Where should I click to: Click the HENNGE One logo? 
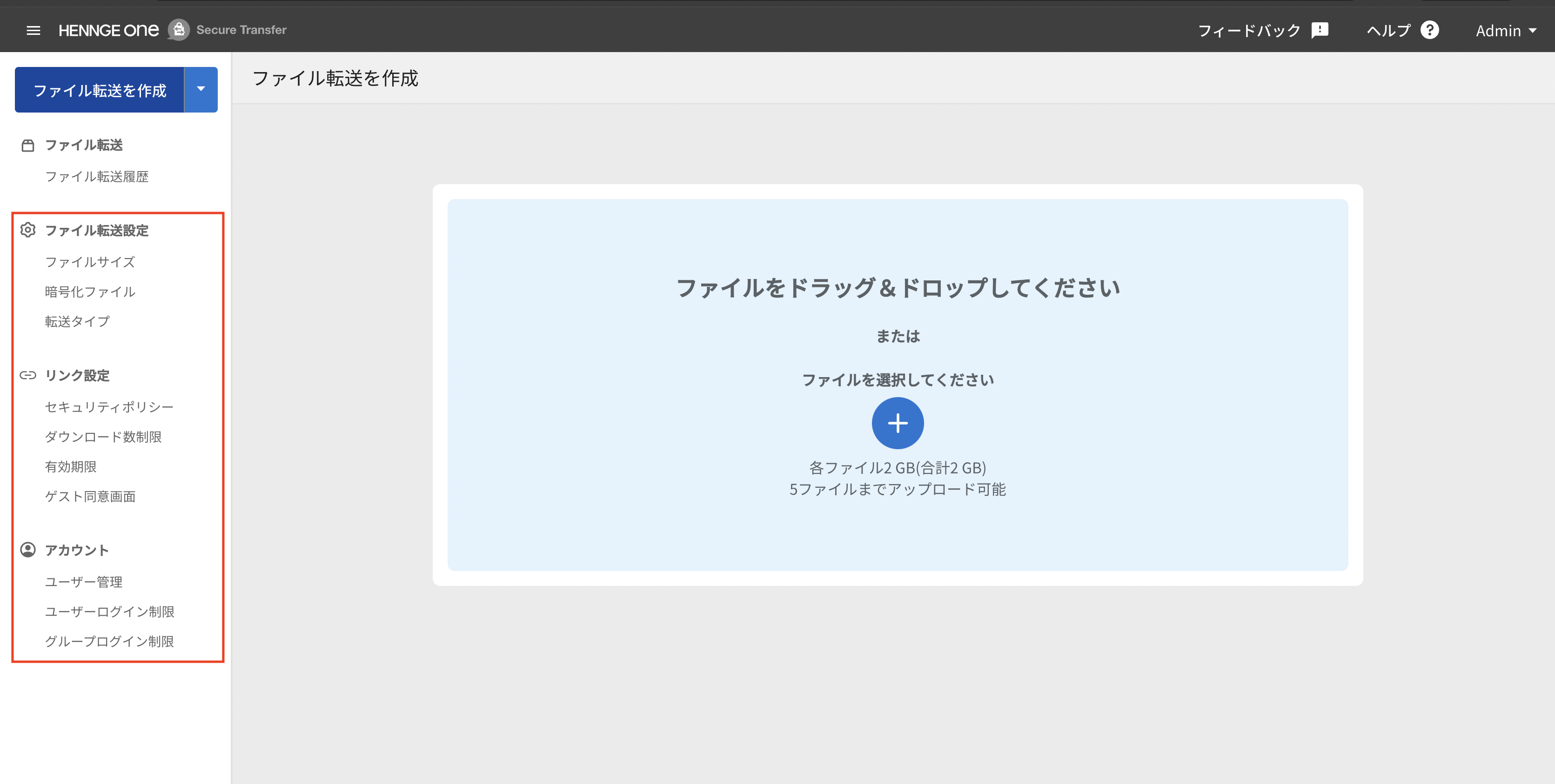[109, 30]
